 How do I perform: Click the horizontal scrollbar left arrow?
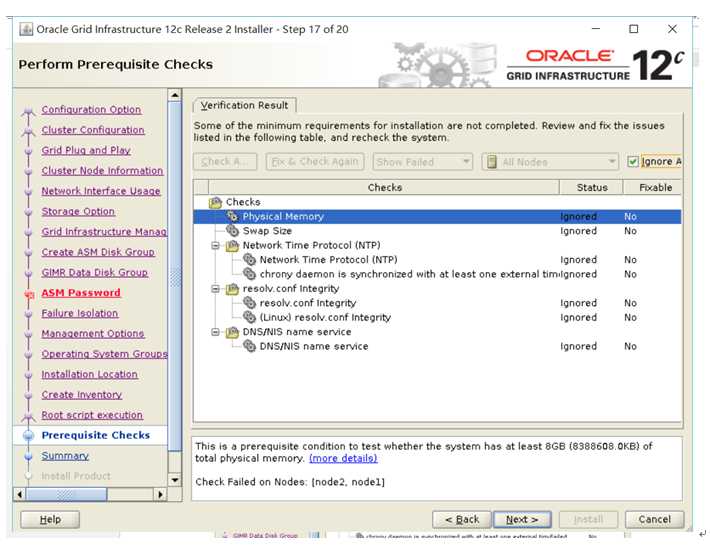tap(19, 494)
